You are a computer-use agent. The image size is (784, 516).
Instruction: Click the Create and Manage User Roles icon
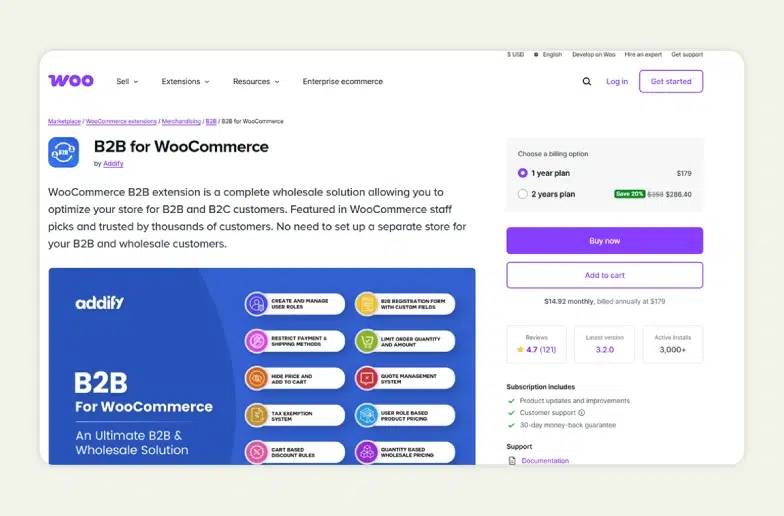pyautogui.click(x=257, y=304)
